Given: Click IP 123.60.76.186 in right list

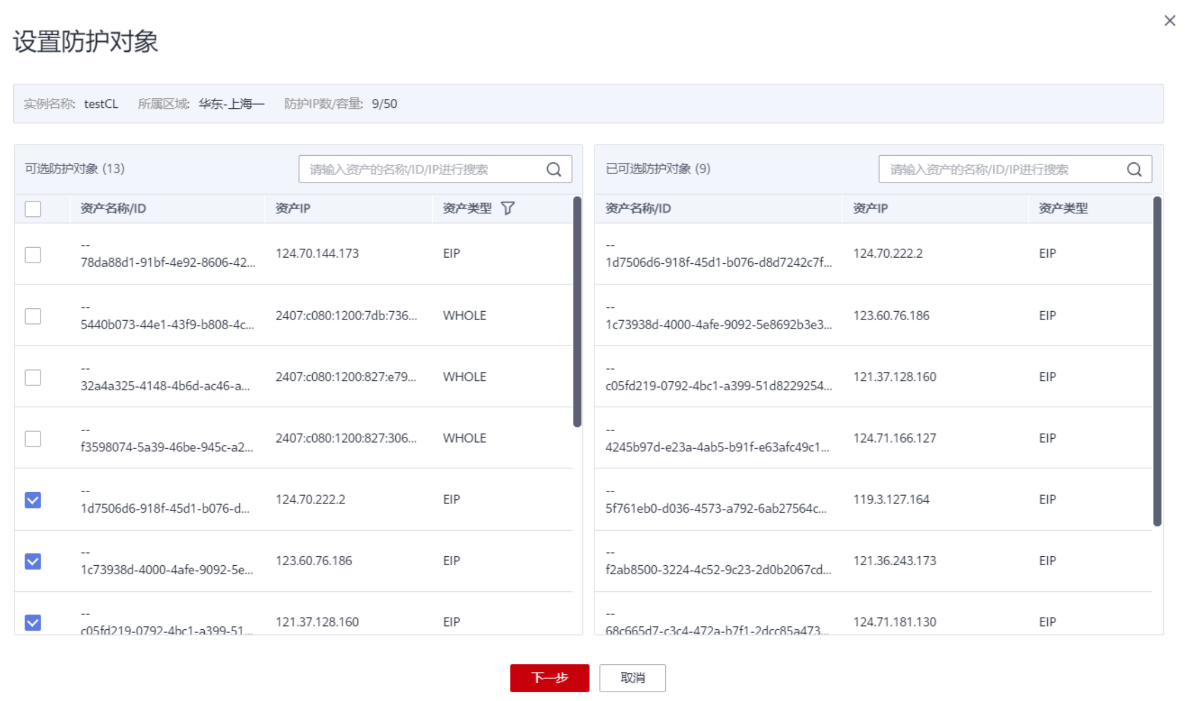Looking at the screenshot, I should pyautogui.click(x=891, y=315).
